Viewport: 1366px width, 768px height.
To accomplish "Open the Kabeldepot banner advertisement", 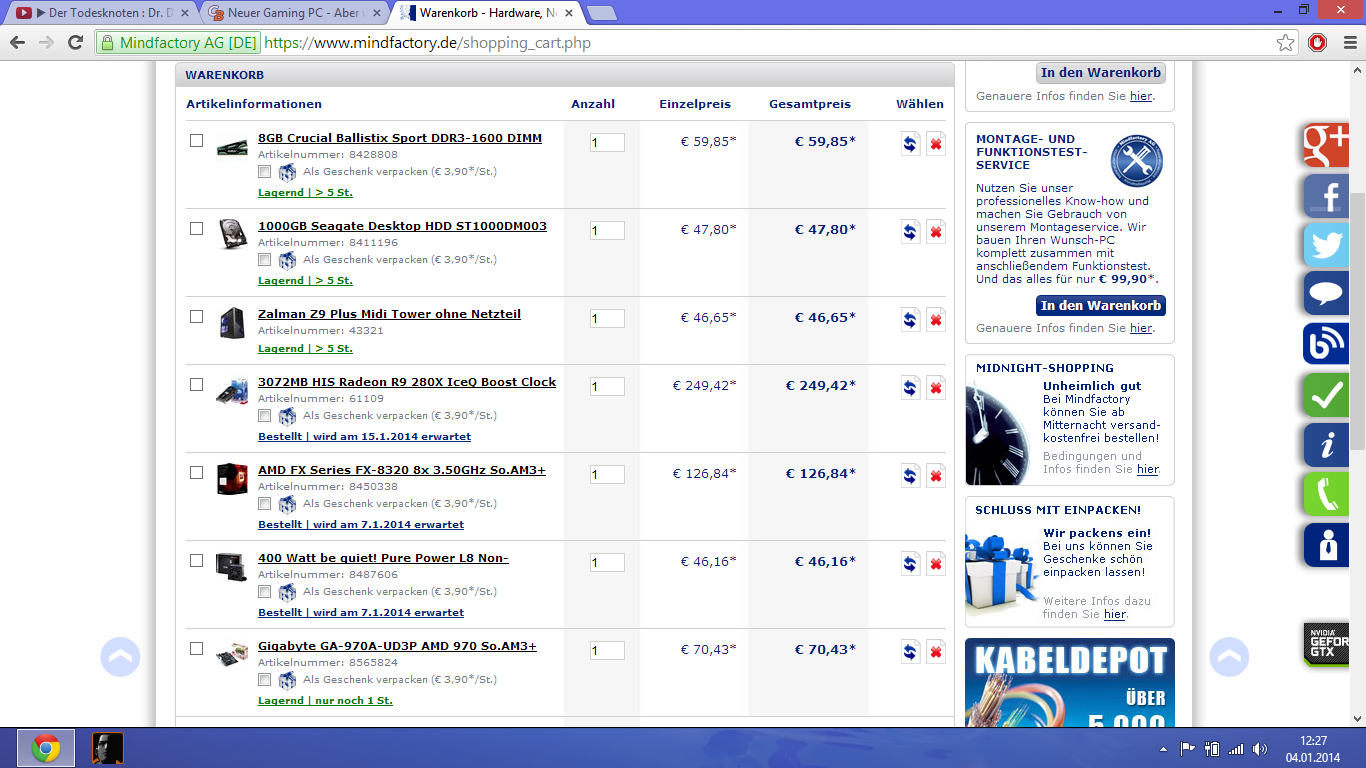I will coord(1070,683).
